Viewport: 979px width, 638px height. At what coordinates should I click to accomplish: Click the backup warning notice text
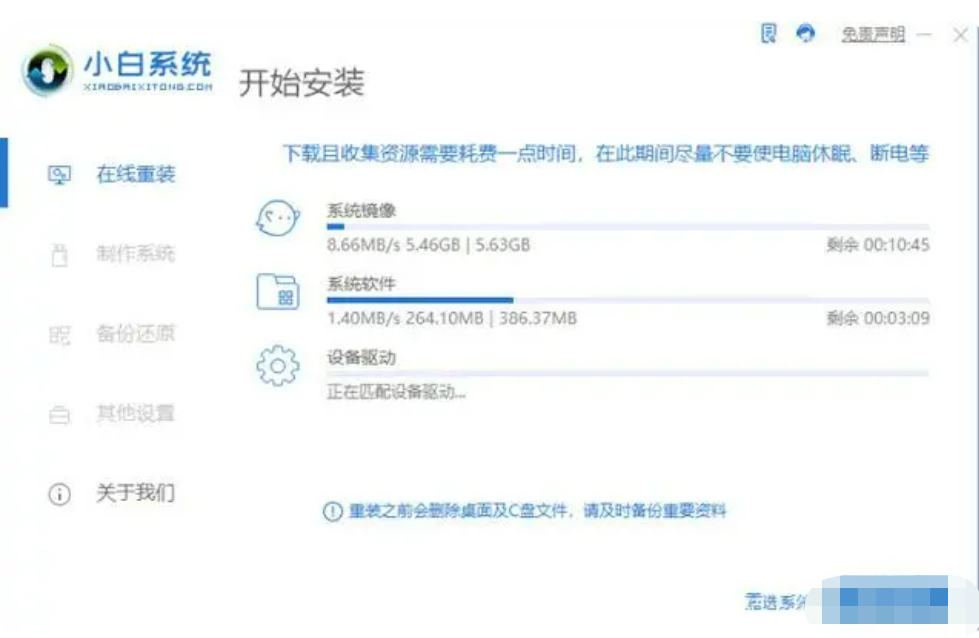click(x=537, y=511)
